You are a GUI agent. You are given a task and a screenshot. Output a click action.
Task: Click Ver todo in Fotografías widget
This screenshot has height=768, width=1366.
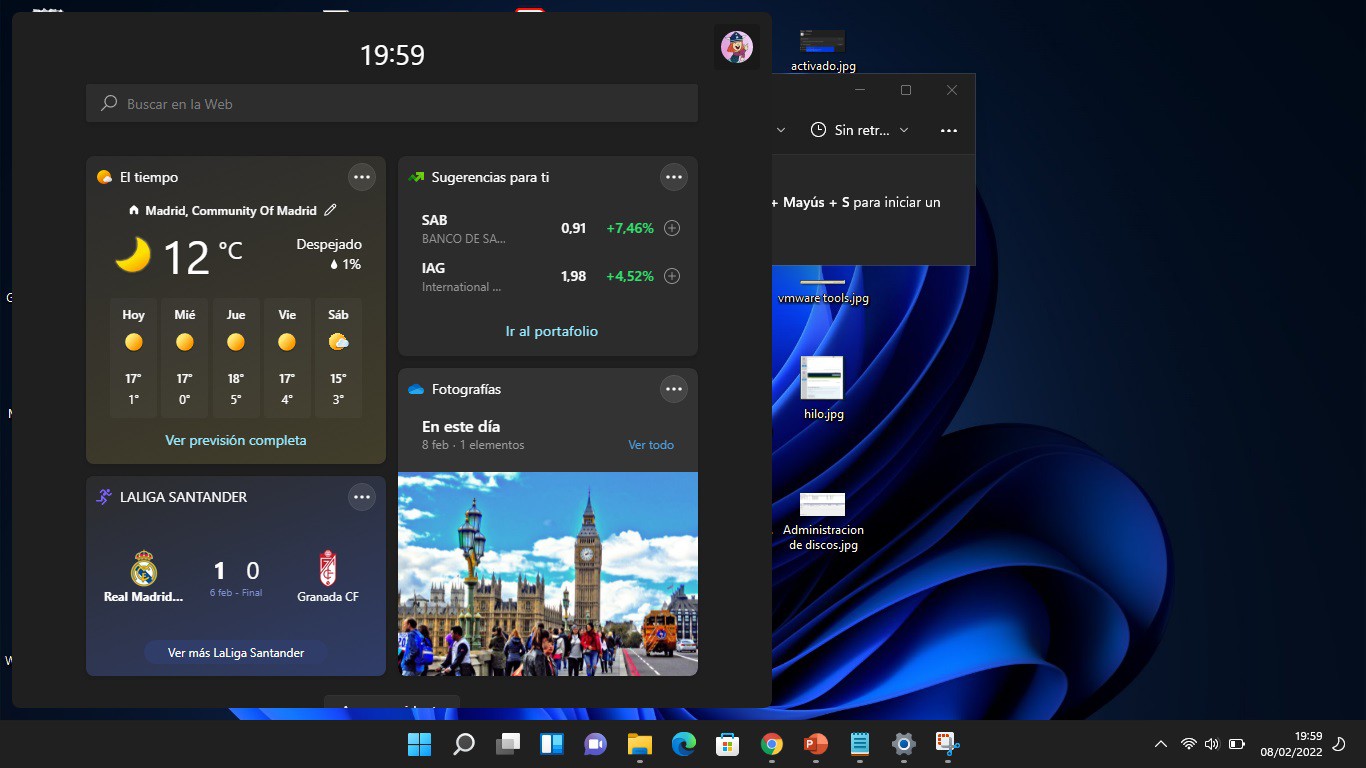tap(650, 445)
